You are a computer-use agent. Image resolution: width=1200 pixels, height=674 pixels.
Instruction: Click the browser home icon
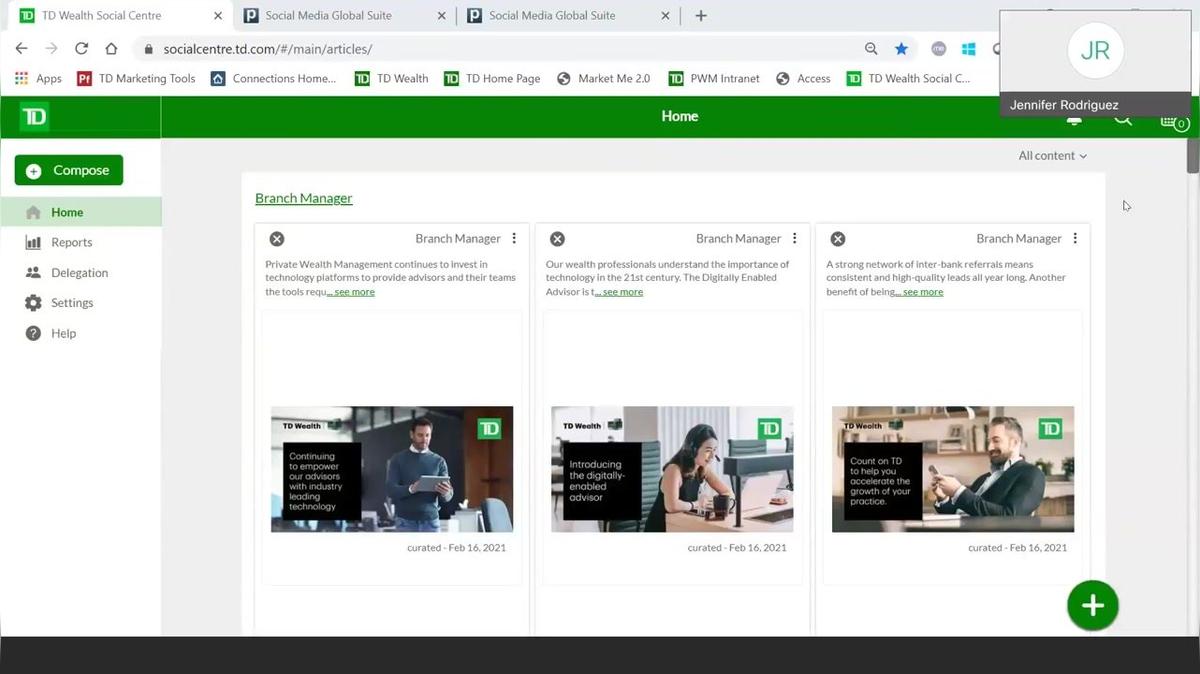pyautogui.click(x=111, y=48)
